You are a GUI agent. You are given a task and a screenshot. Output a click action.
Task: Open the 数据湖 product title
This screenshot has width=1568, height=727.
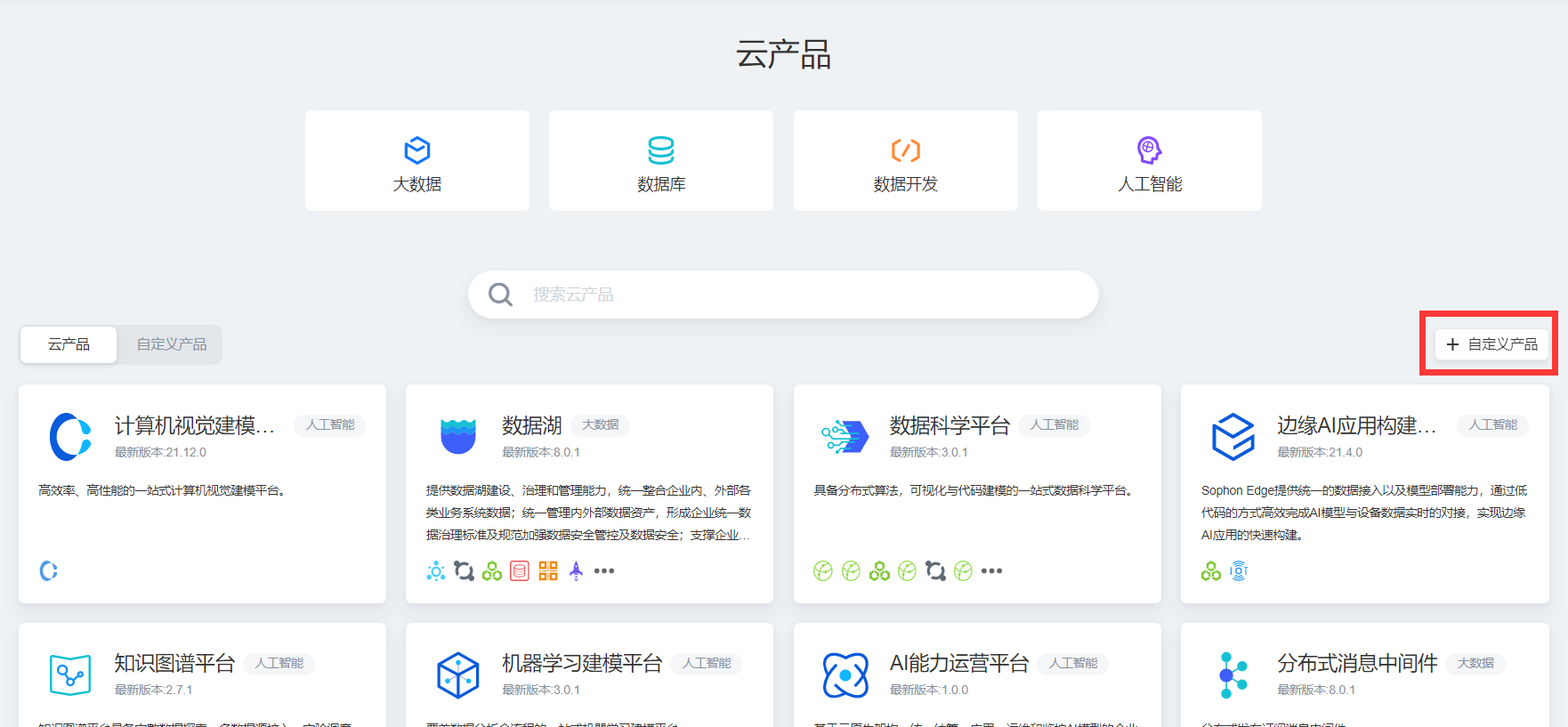532,425
